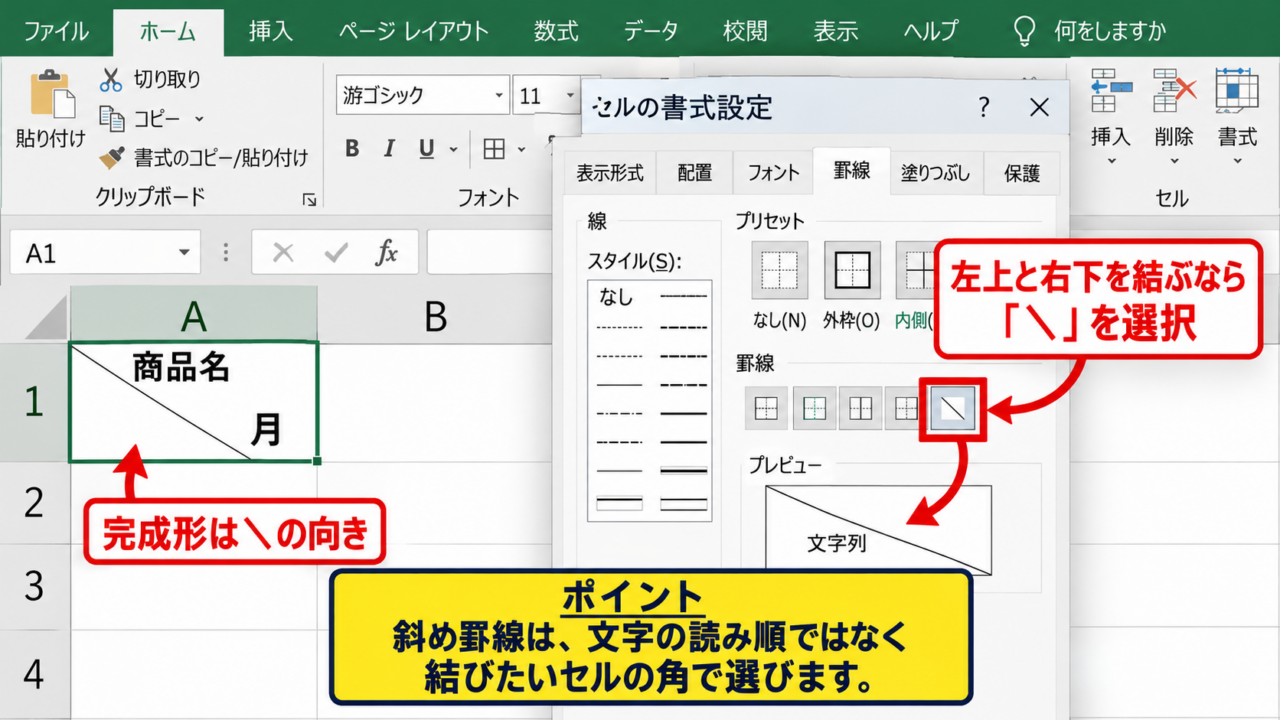Toggle Underline (U) formatting
Viewport: 1280px width, 720px height.
pyautogui.click(x=427, y=149)
